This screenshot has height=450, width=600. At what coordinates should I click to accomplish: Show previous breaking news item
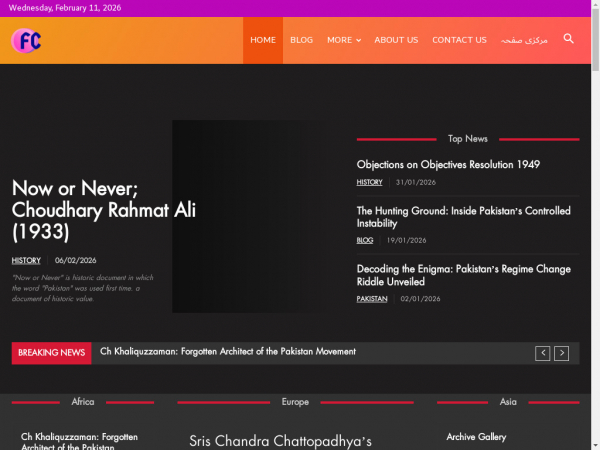[x=542, y=353]
